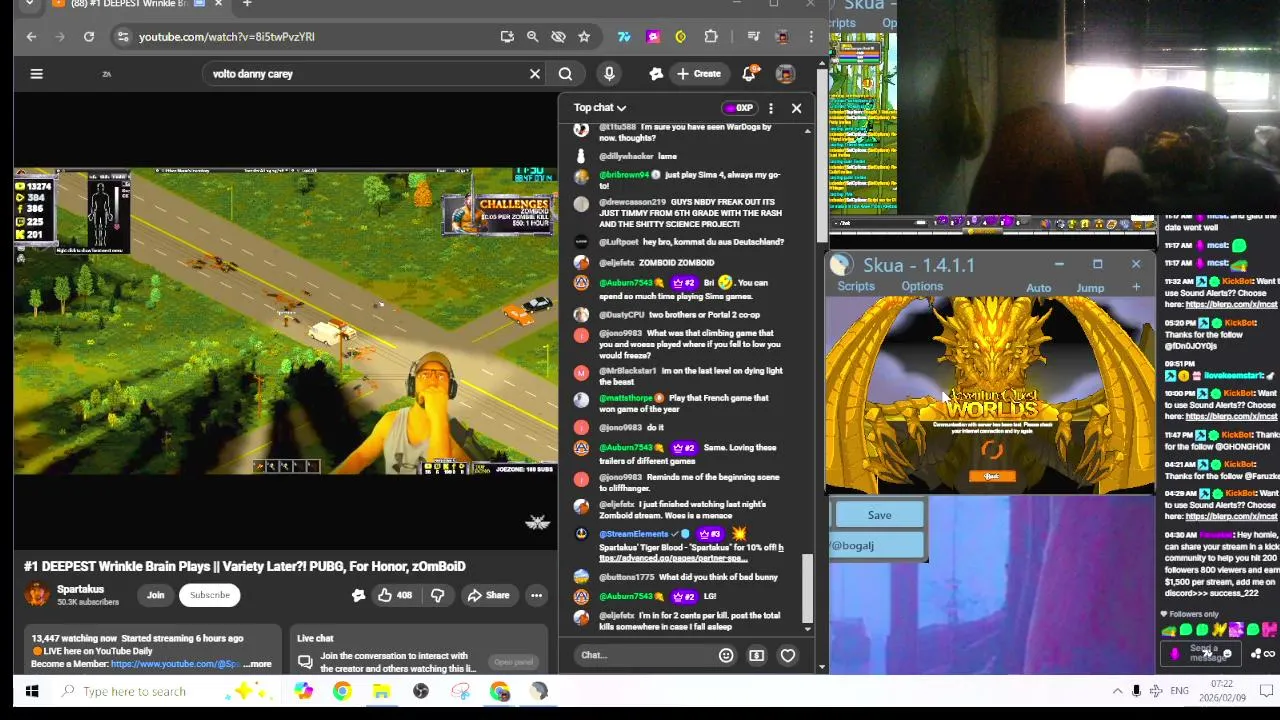Share the livestream video

click(488, 596)
